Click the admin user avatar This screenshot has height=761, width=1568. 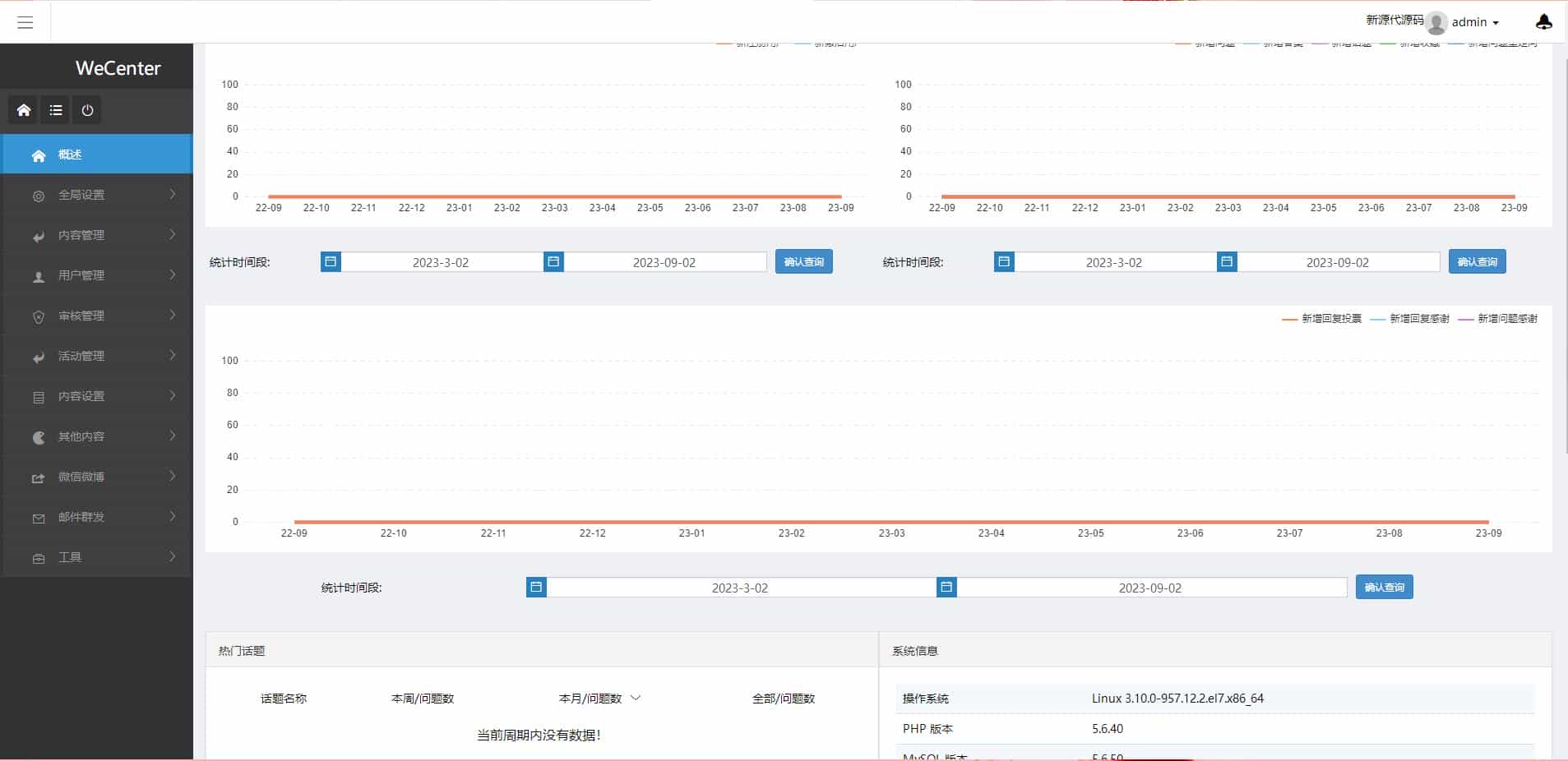tap(1436, 22)
